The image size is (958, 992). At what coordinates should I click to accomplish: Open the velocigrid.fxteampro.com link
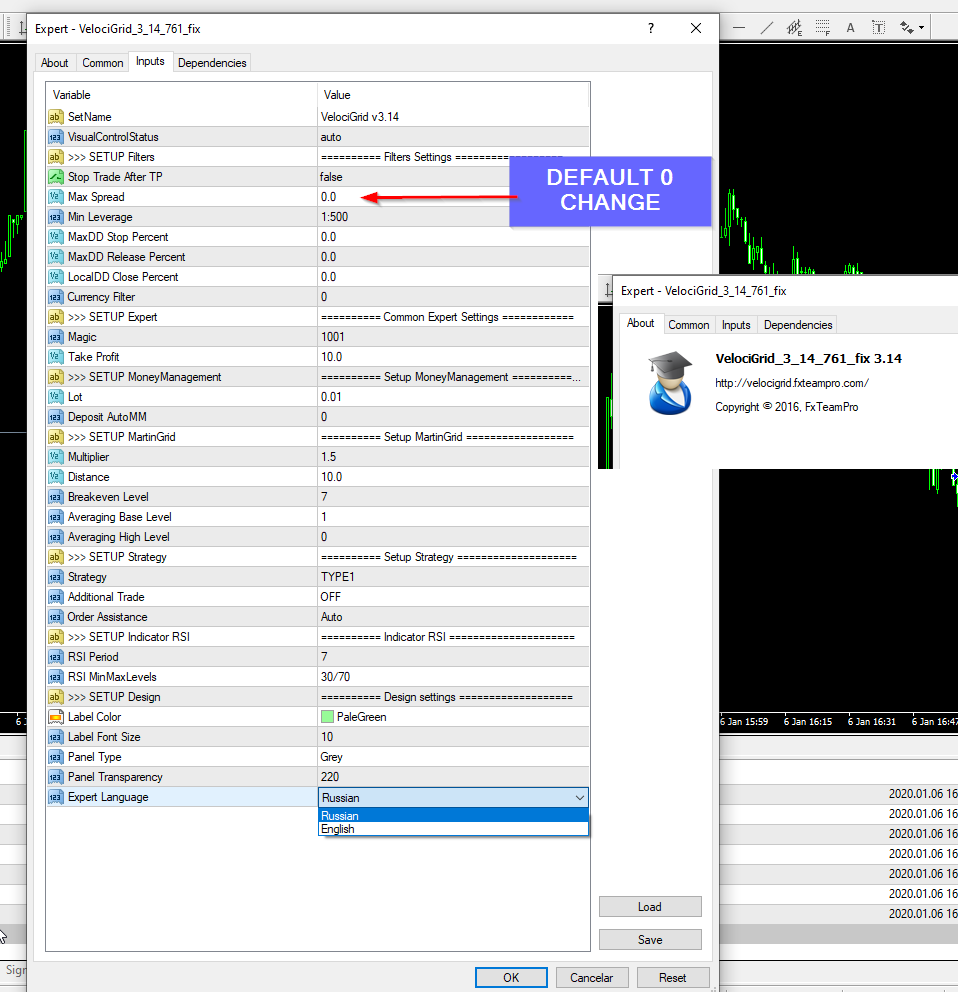click(791, 383)
